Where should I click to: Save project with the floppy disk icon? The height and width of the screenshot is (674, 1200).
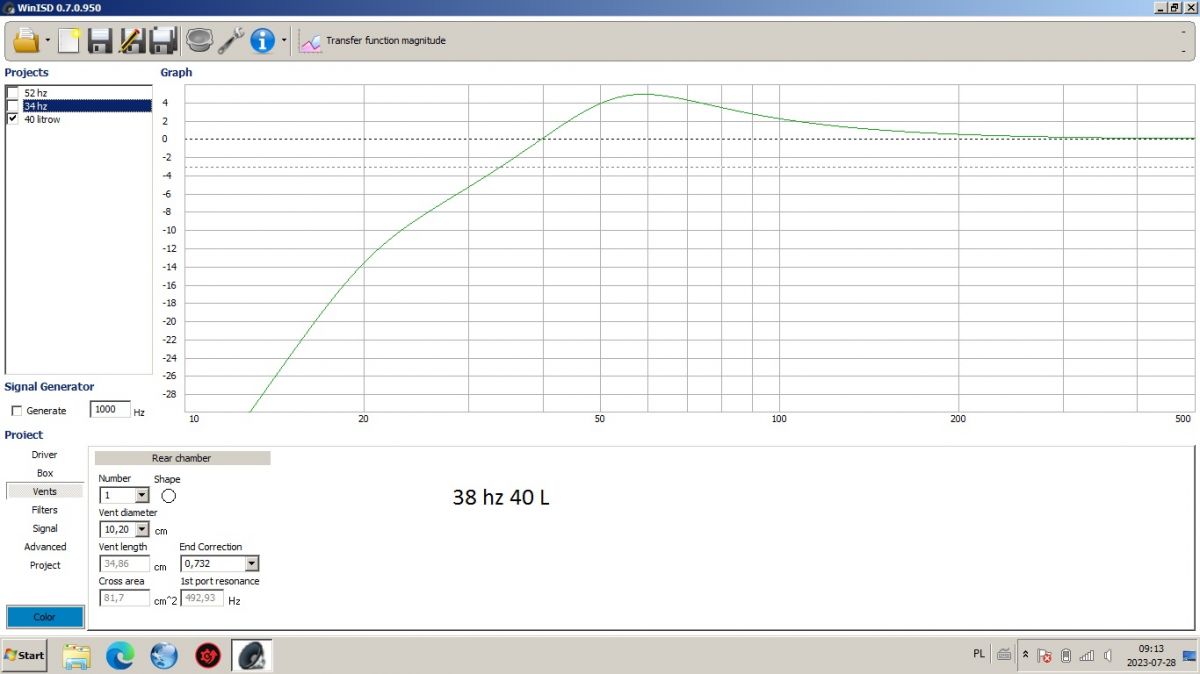[x=99, y=41]
